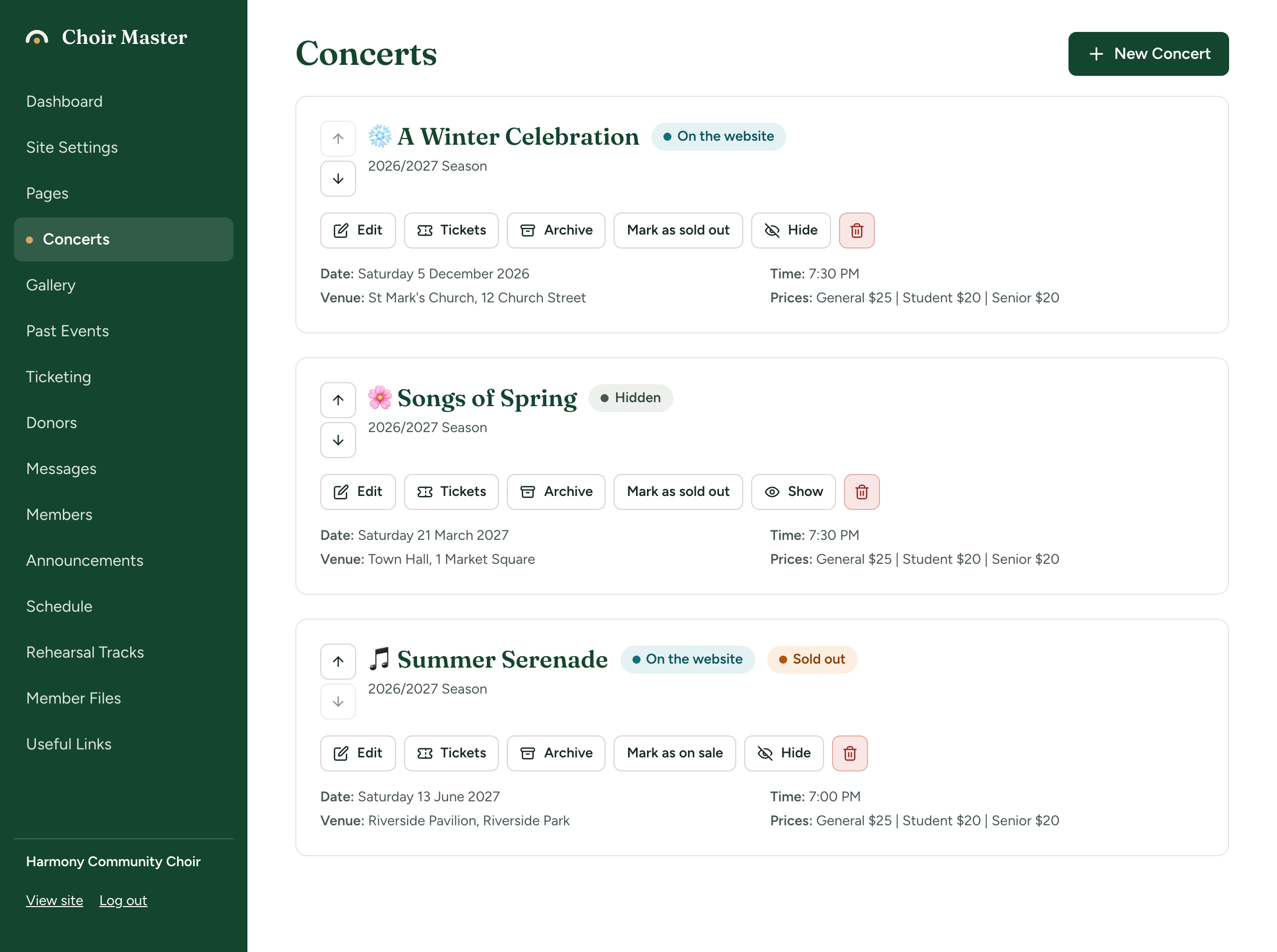
Task: Delete Songs of Spring with trash icon
Action: coord(861,491)
